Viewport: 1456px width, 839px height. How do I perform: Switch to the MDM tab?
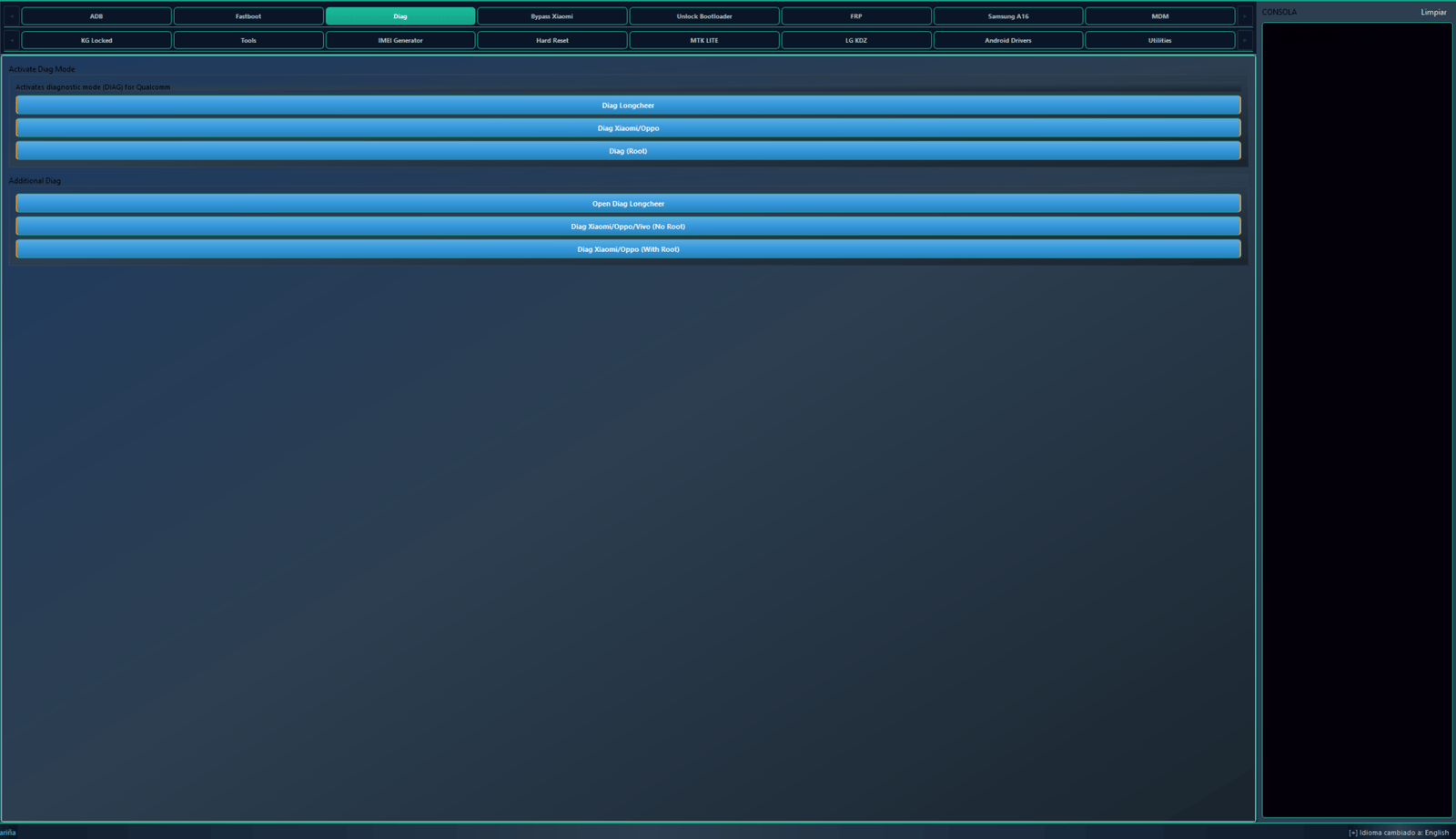coord(1159,16)
